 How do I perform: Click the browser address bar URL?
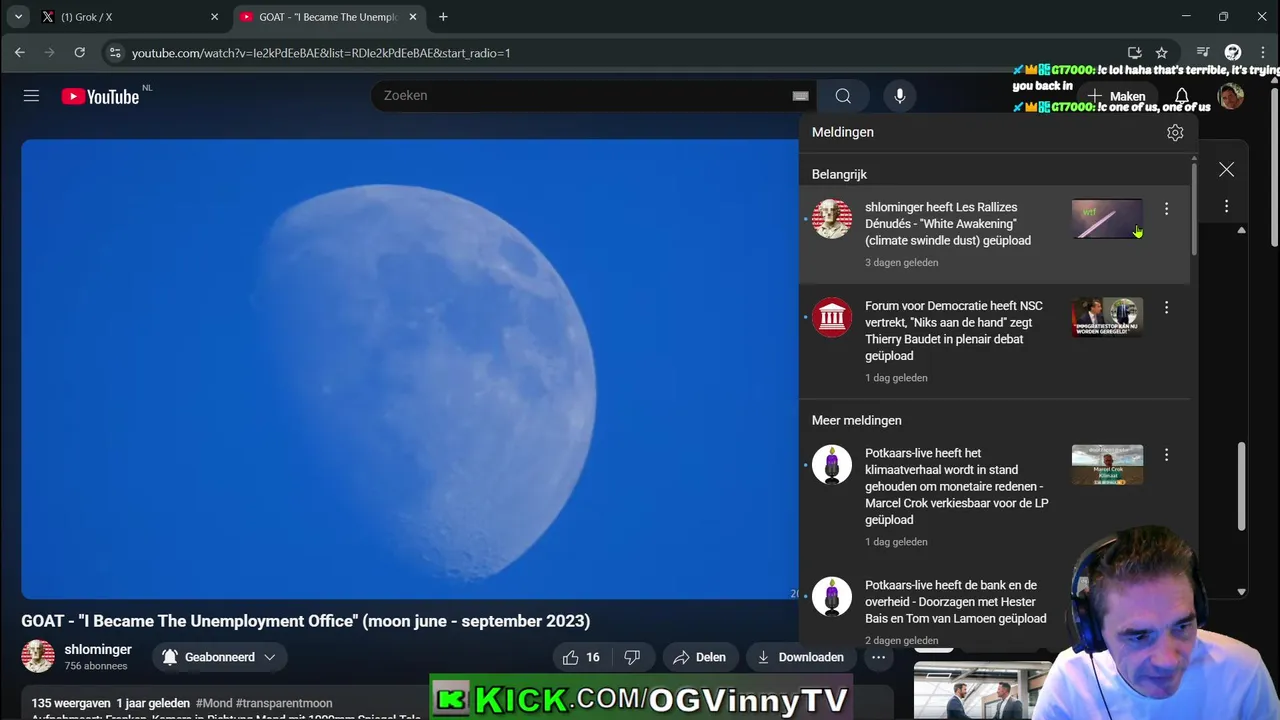321,52
